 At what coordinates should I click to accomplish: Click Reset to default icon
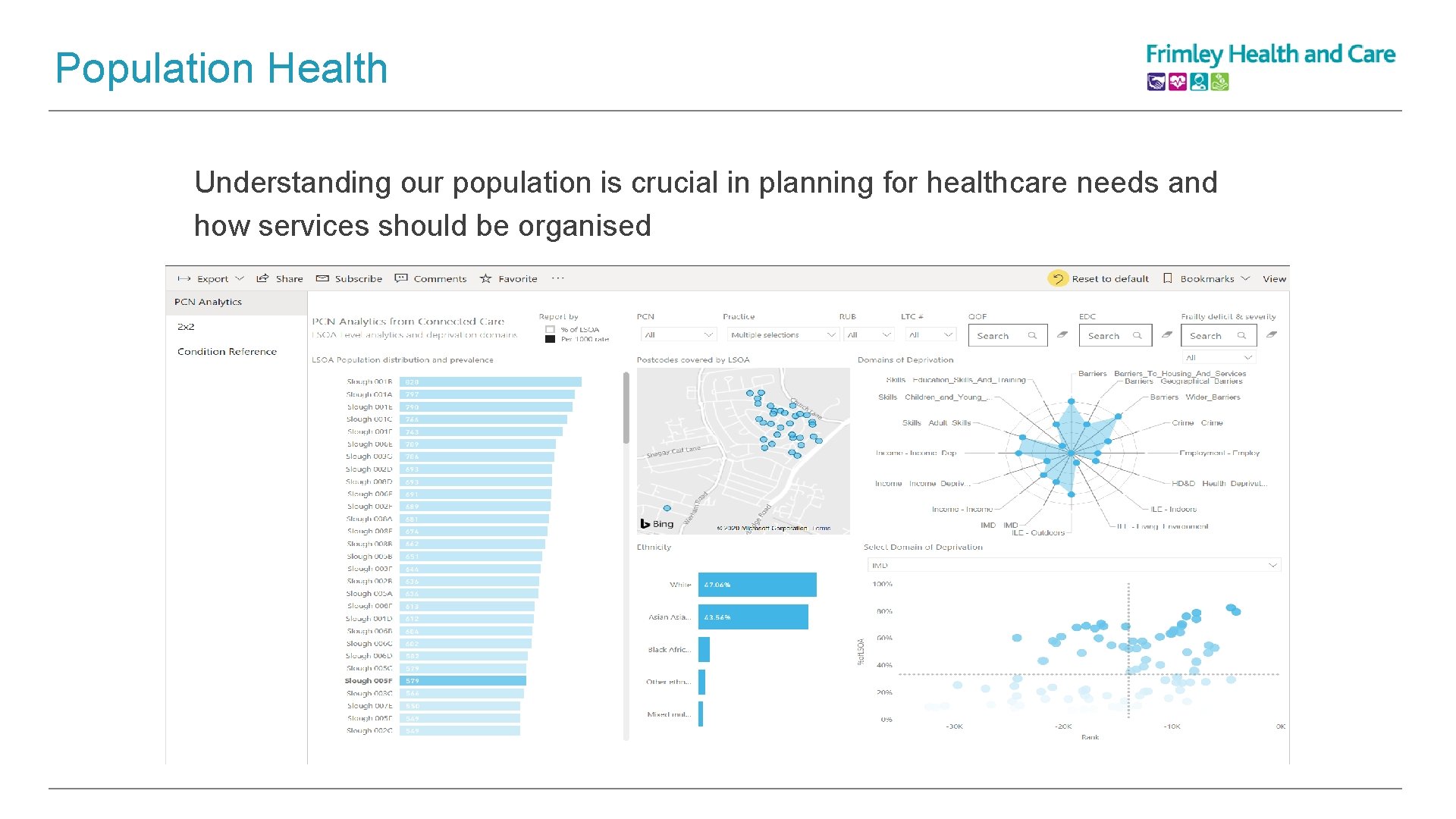point(1059,278)
